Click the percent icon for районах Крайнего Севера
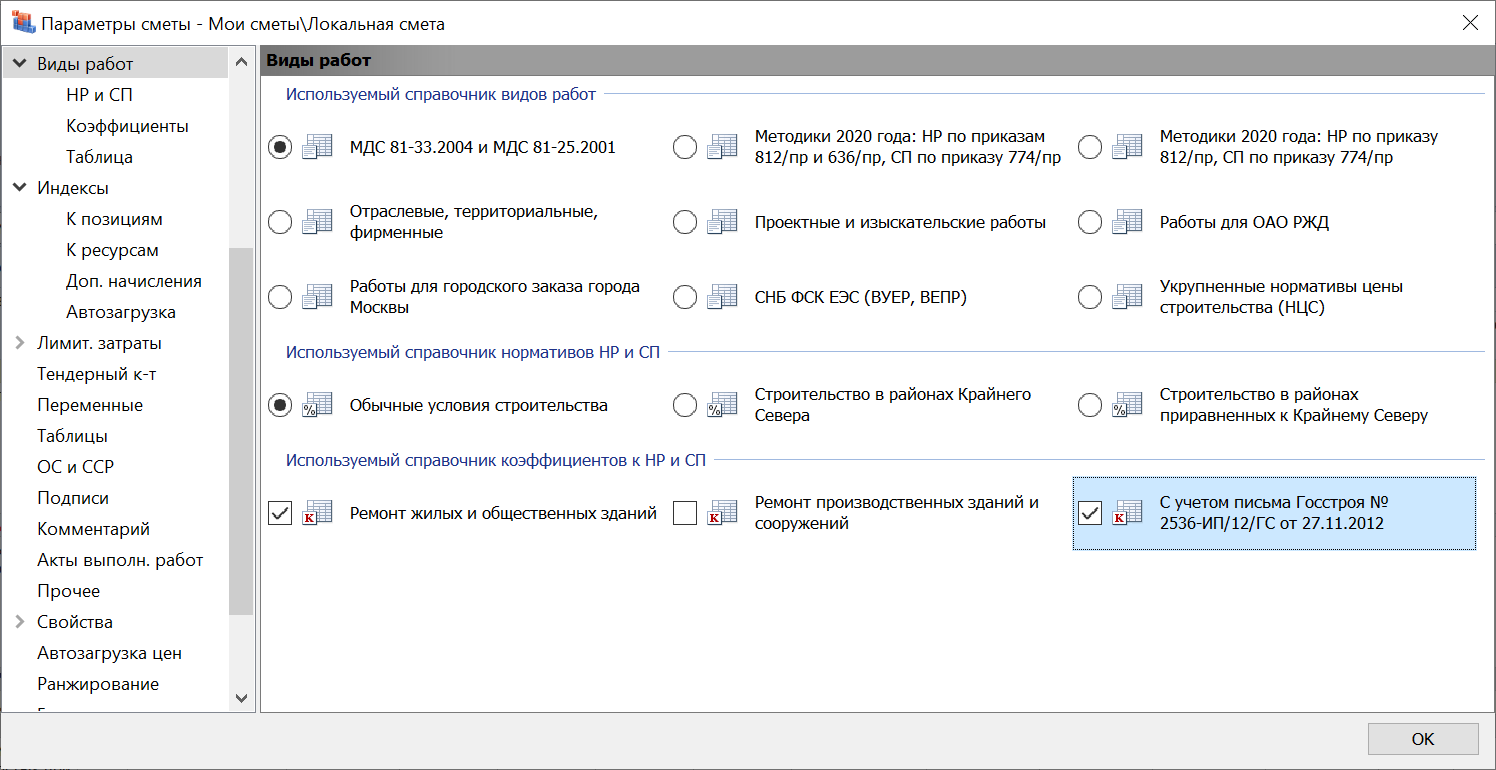Viewport: 1496px width, 770px height. pyautogui.click(x=721, y=405)
